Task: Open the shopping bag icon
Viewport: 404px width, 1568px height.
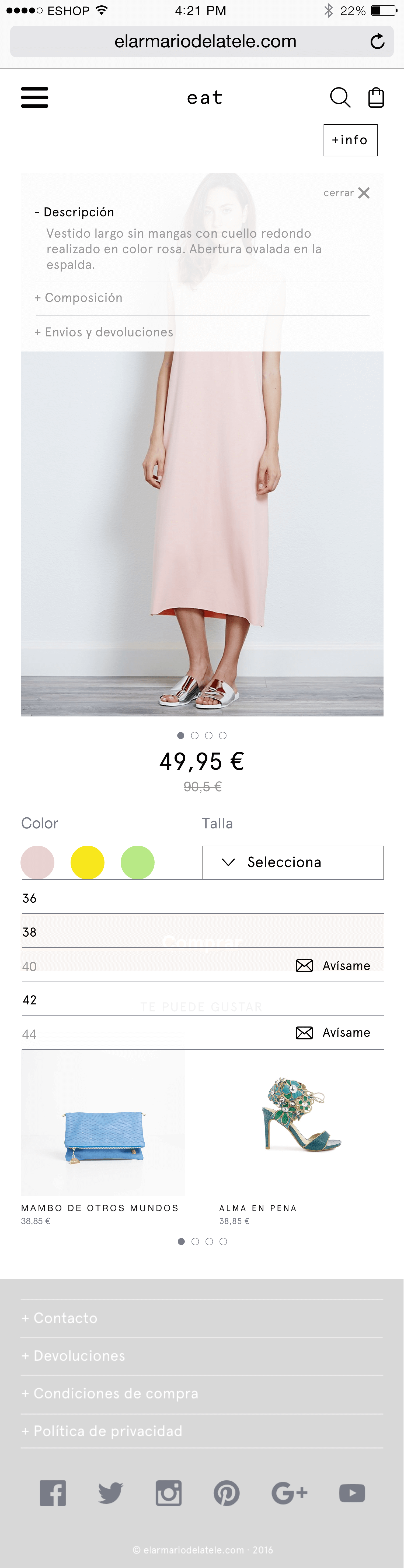Action: click(x=376, y=97)
